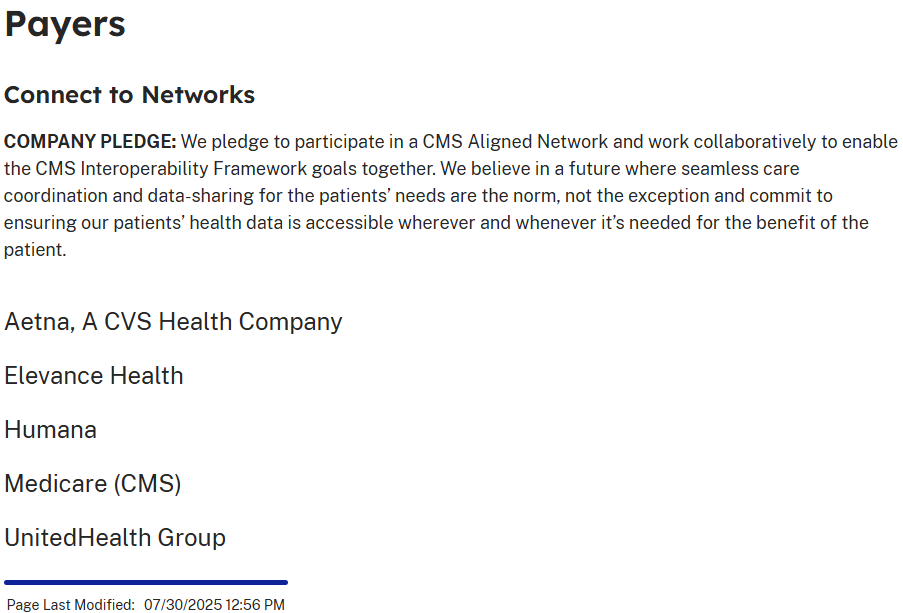Click the blue horizontal divider line

point(146,582)
